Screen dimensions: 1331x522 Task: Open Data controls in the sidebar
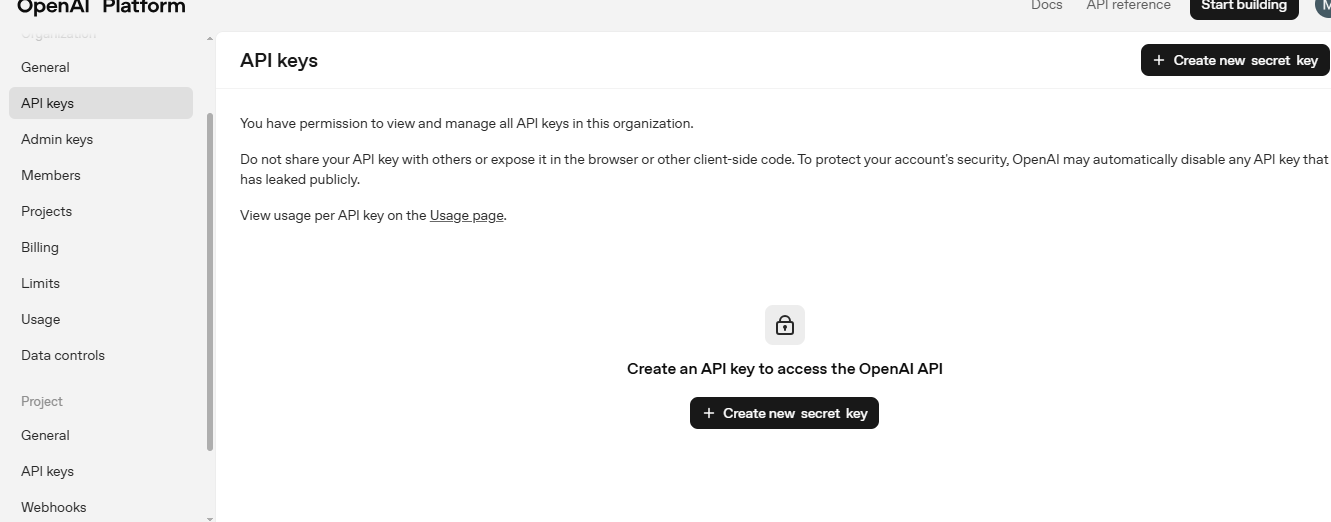(x=100, y=355)
